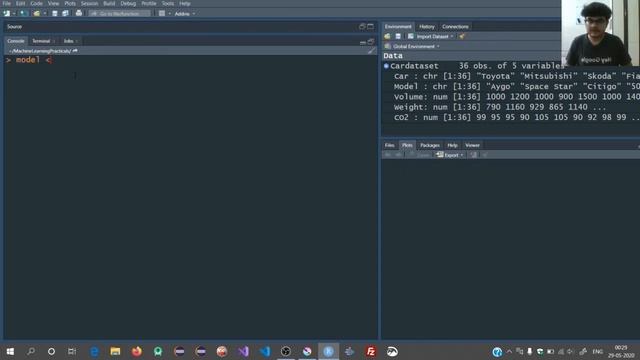The height and width of the screenshot is (360, 640).
Task: Open File Explorer from the taskbar
Action: (116, 351)
